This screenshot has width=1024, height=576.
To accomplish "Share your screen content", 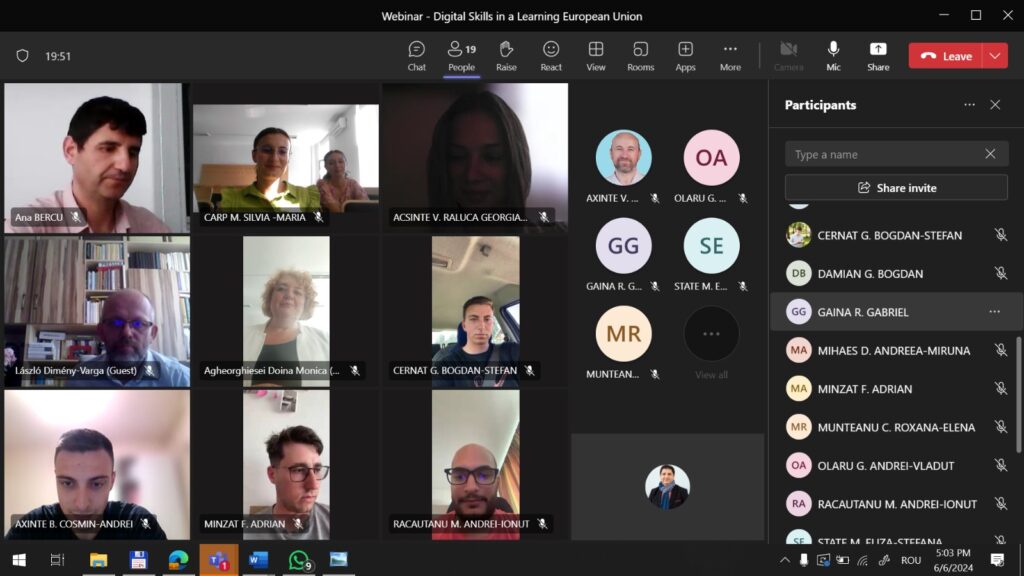I will coord(878,56).
